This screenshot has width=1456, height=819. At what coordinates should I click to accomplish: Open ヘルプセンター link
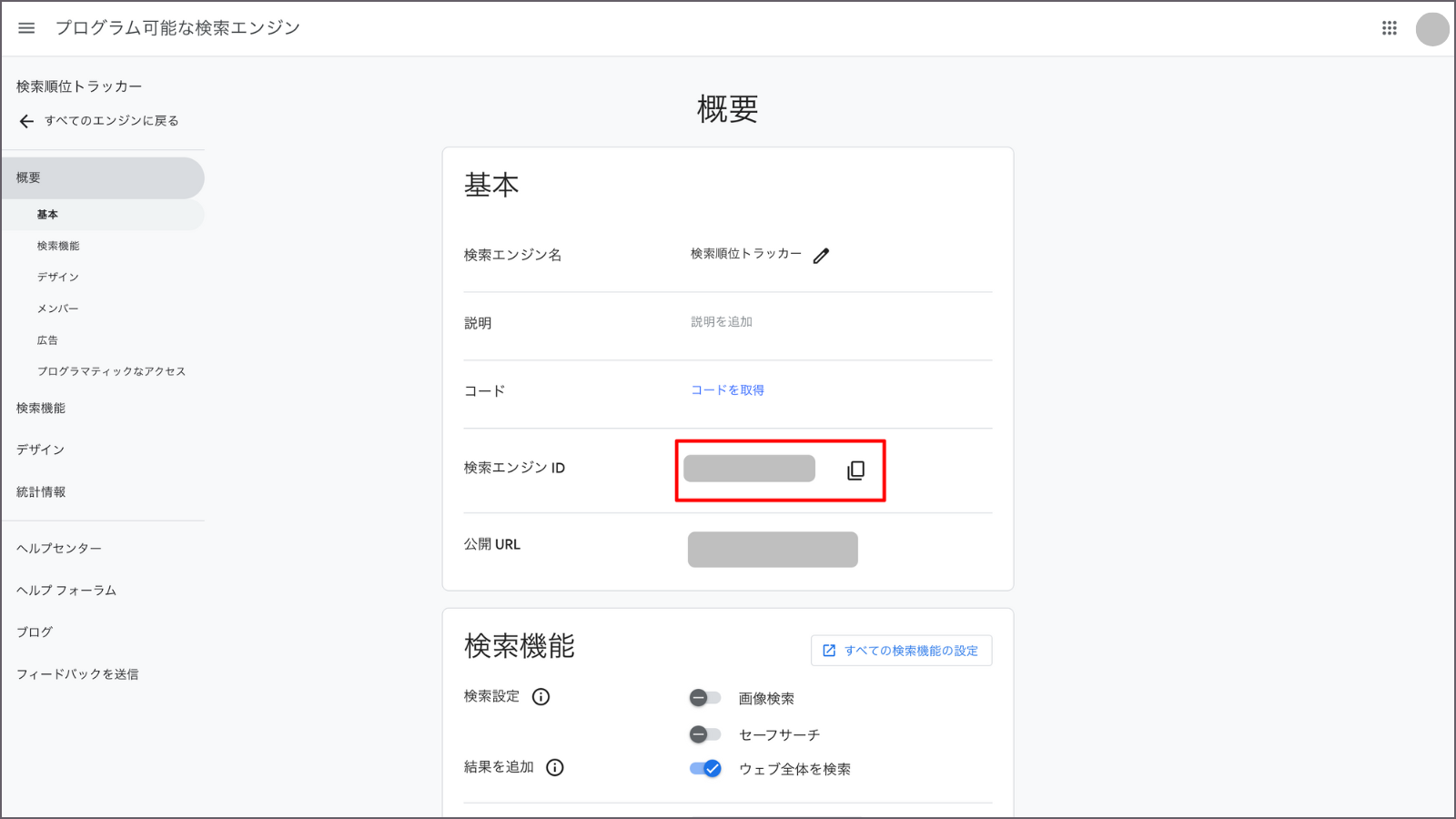point(59,549)
